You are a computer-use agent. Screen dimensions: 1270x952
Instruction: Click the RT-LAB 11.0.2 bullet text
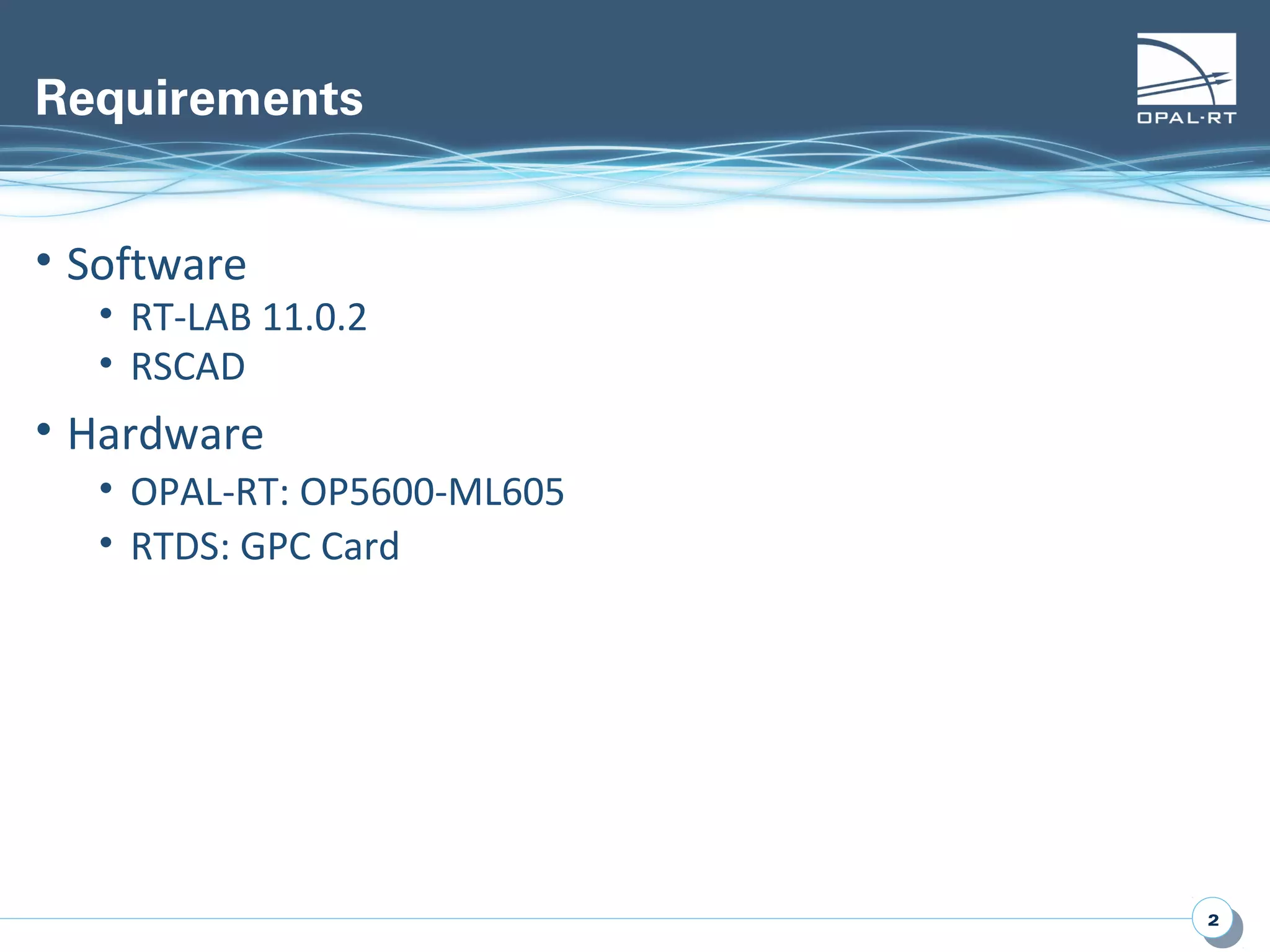click(x=248, y=317)
